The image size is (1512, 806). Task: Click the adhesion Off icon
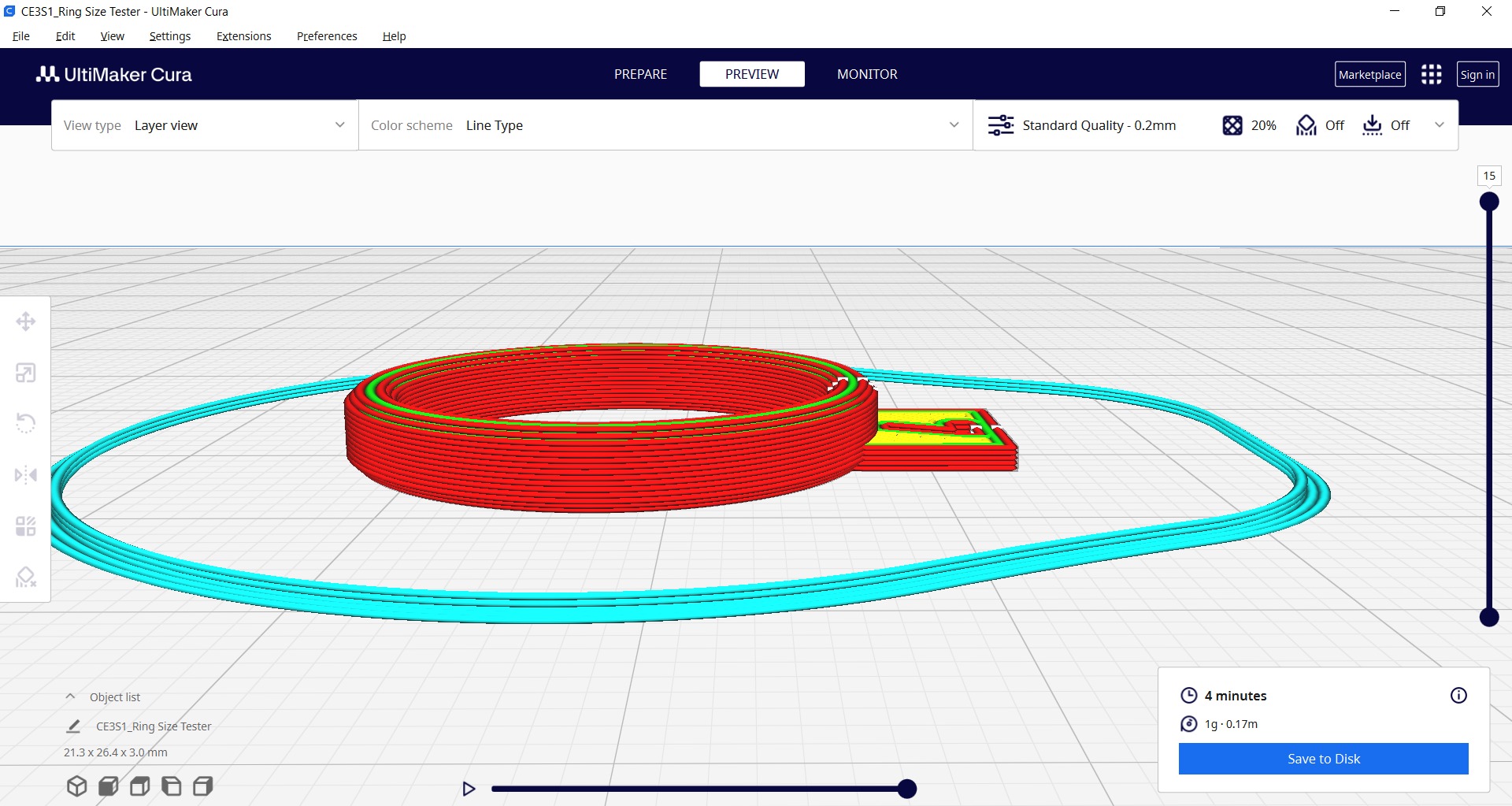1372,125
